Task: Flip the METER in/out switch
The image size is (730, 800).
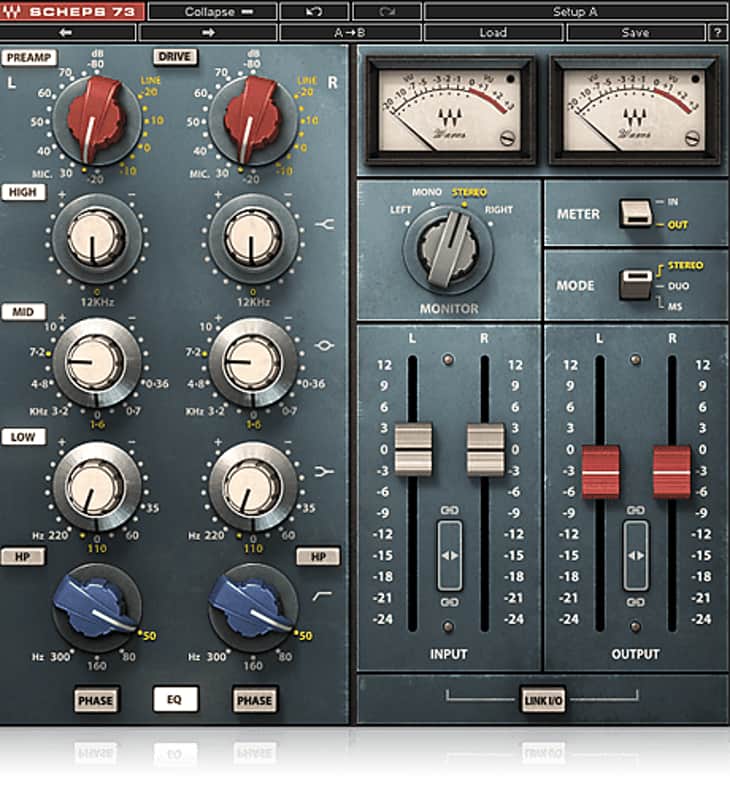Action: [x=635, y=213]
